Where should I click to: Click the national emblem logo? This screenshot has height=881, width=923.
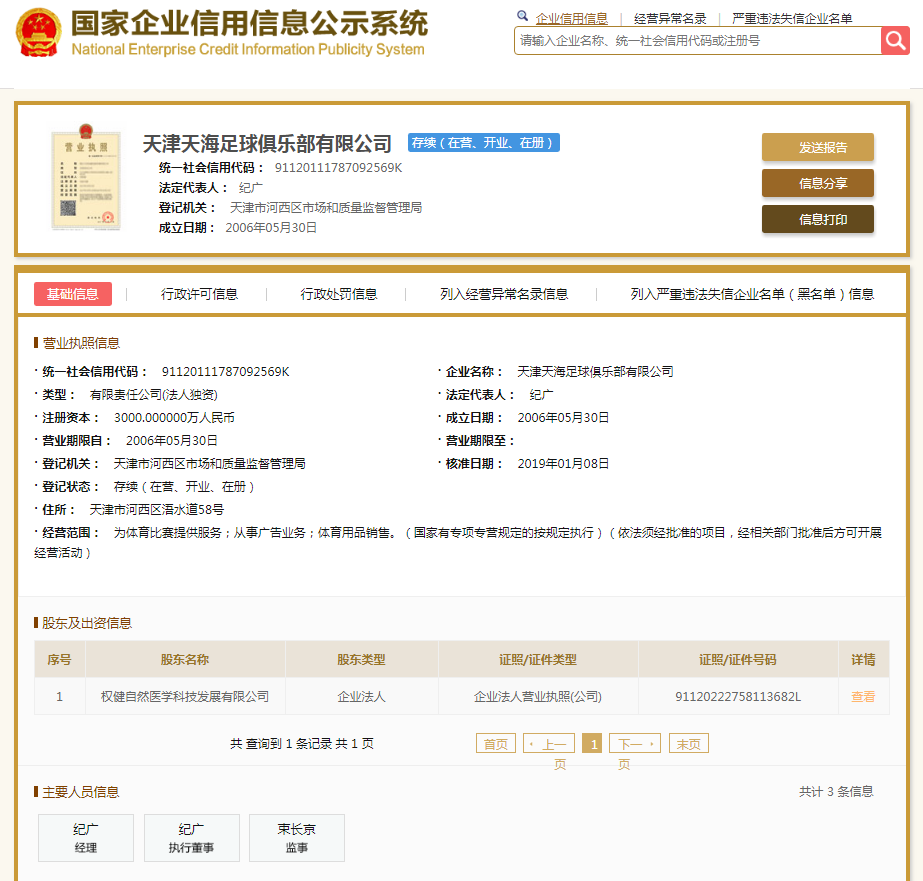38,33
